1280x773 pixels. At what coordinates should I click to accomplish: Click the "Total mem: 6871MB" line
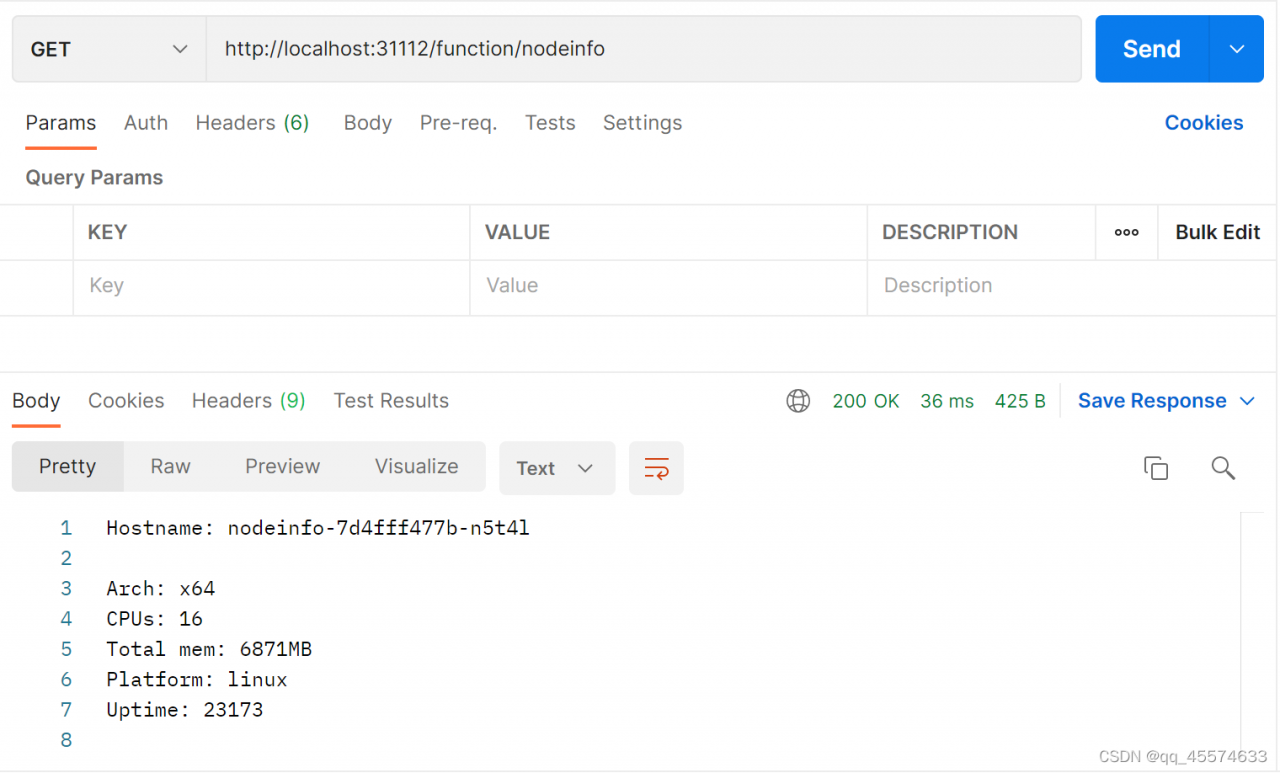[x=209, y=650]
